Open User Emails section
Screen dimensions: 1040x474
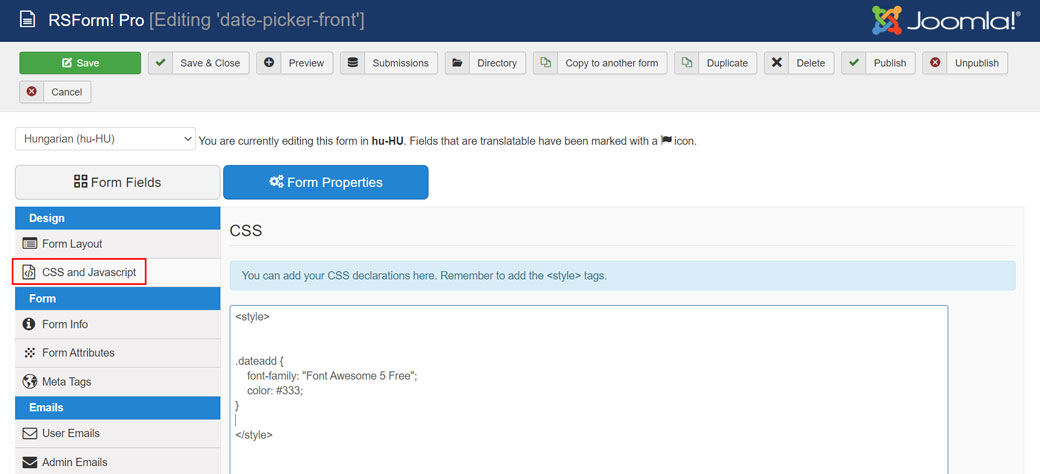117,433
